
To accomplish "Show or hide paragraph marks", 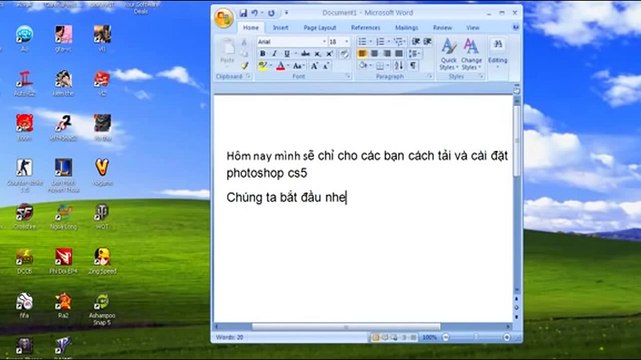I will (x=413, y=65).
